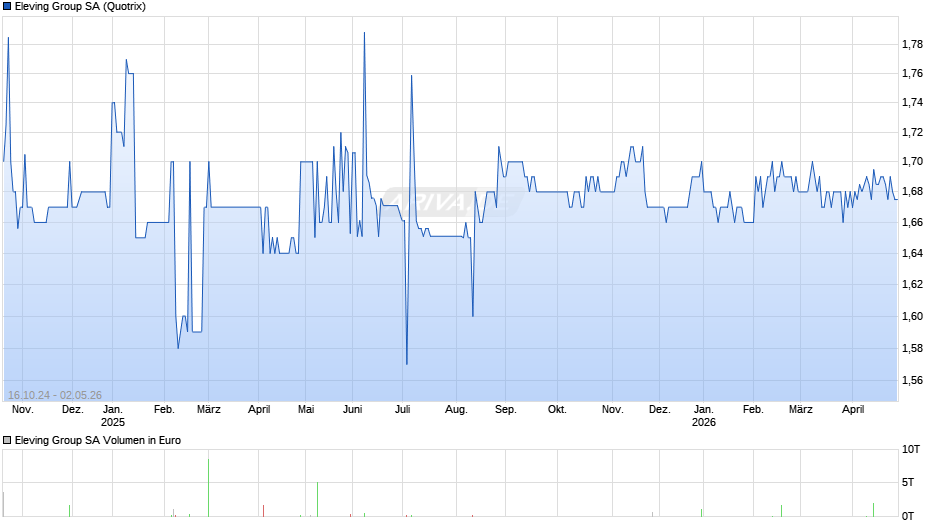Screen dimensions: 940x526
Task: Click the 'Juni' month label
Action: coord(352,410)
